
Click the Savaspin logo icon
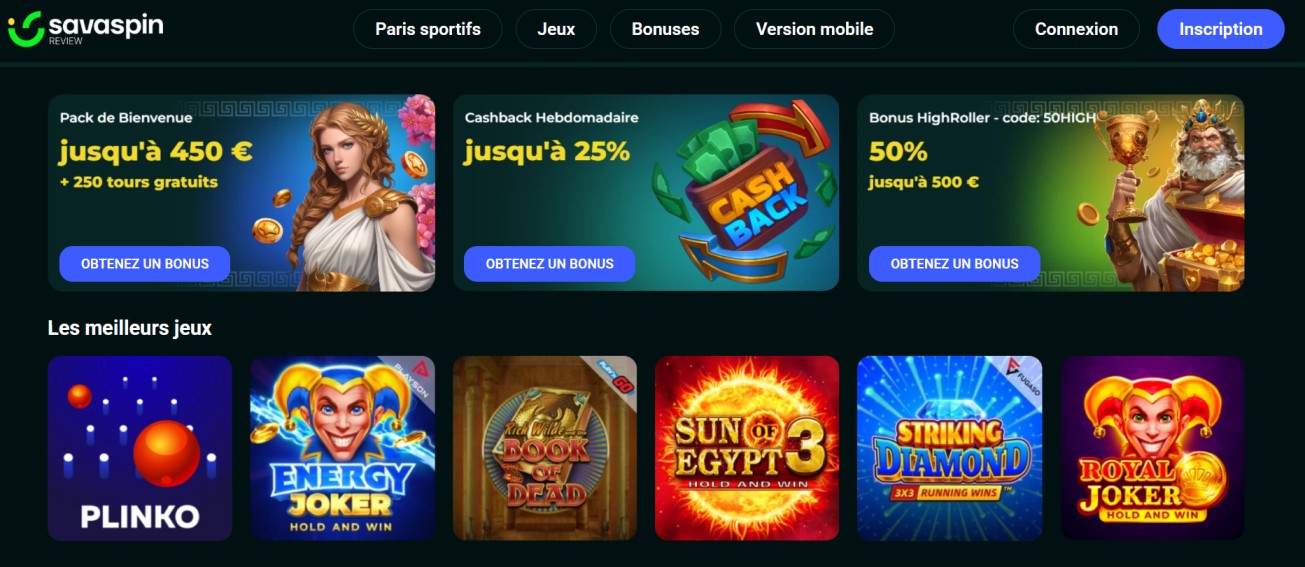[25, 29]
